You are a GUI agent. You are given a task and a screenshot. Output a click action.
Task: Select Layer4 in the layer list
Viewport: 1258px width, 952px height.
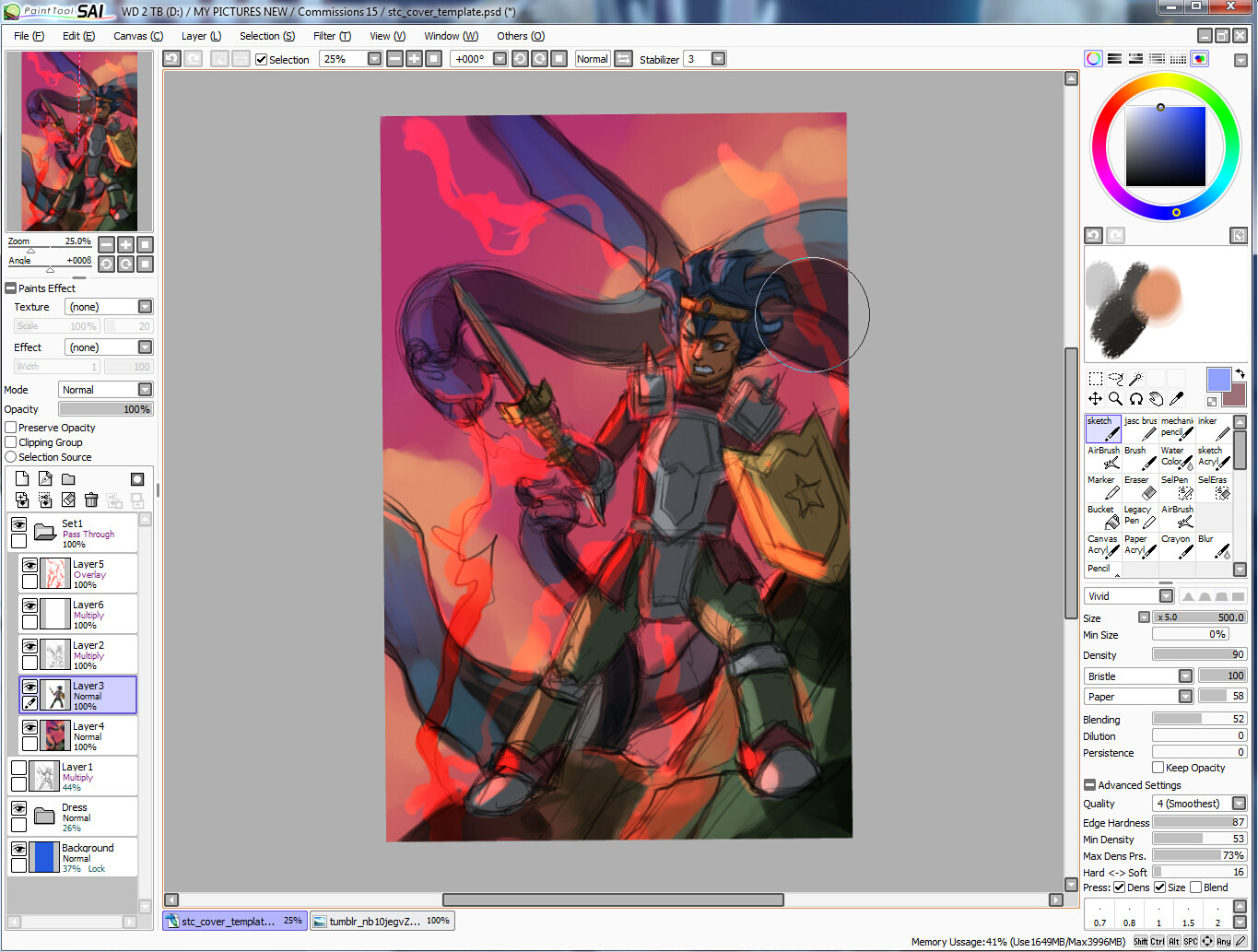point(88,735)
